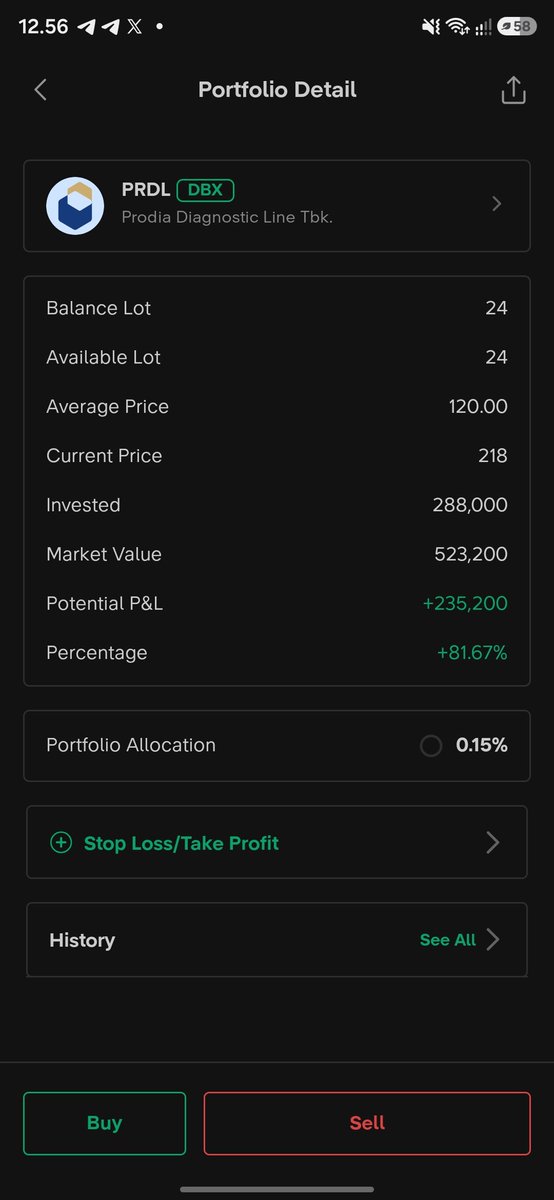Tap the green plus circle icon
This screenshot has height=1200, width=554.
tap(61, 843)
